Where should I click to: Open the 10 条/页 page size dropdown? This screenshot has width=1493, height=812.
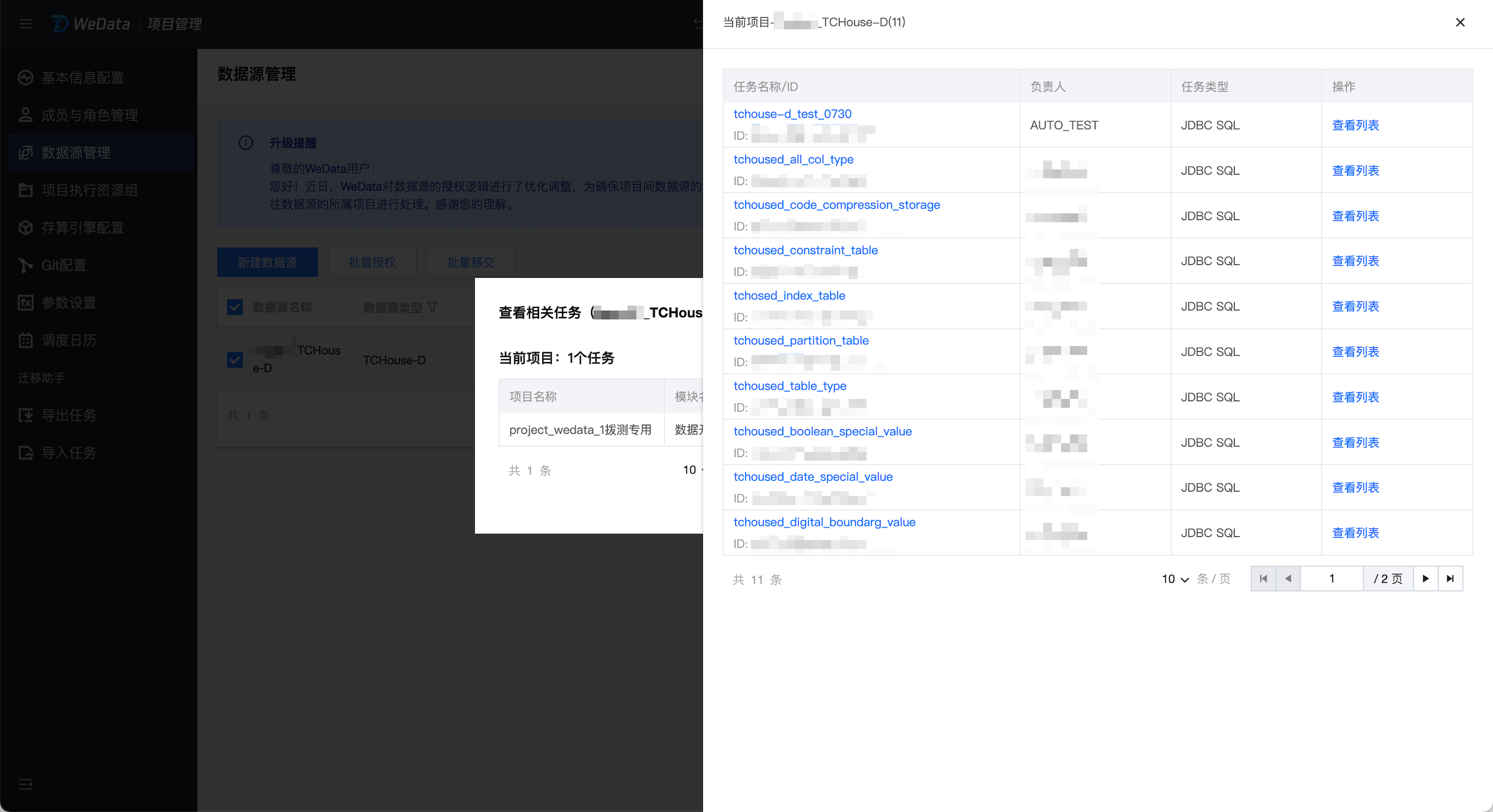pyautogui.click(x=1175, y=579)
